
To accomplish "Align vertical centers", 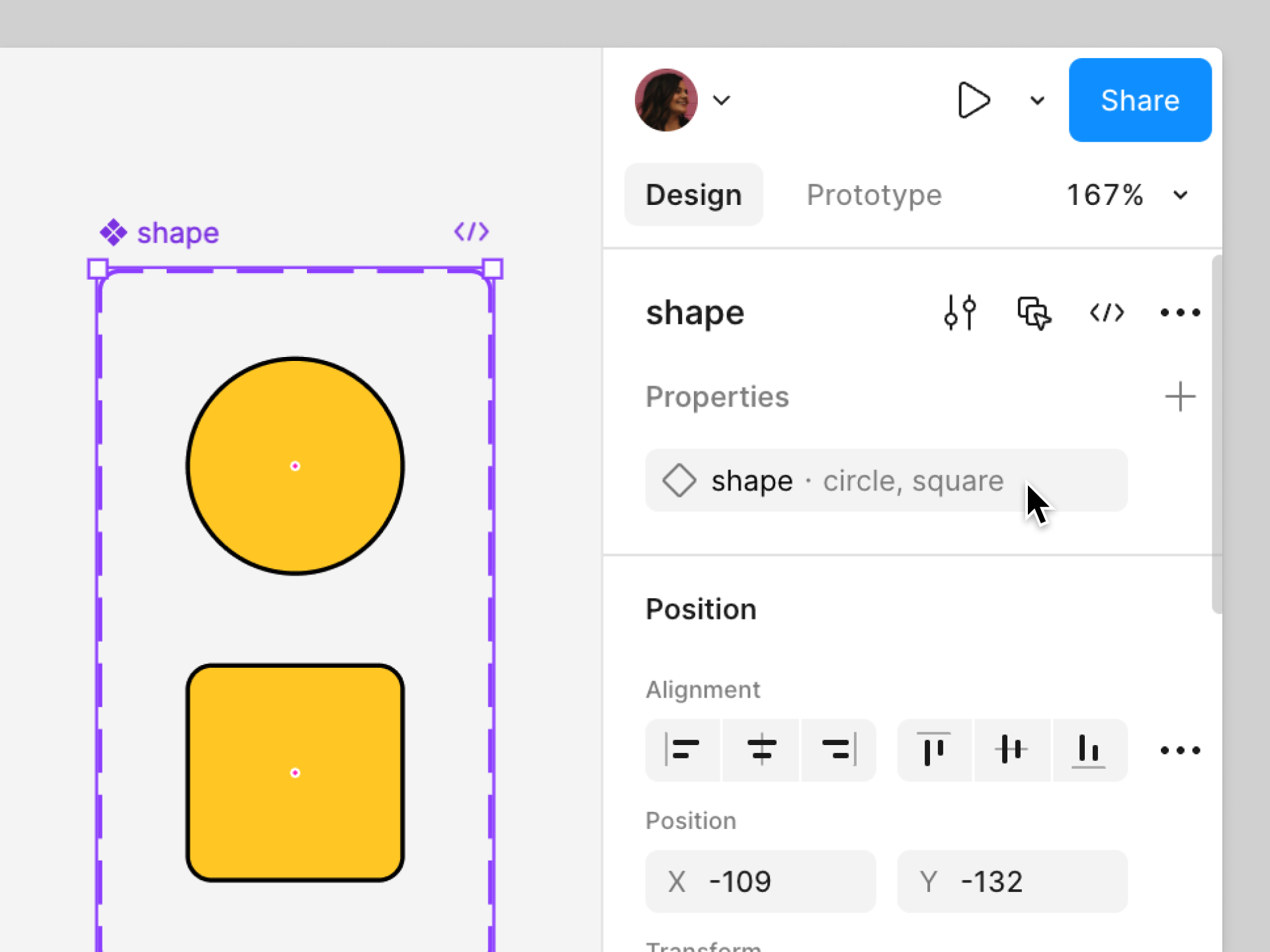I will (1012, 750).
